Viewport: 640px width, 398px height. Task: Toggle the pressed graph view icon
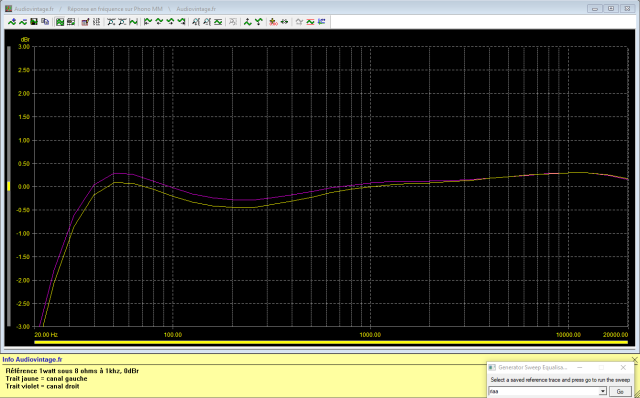60,22
